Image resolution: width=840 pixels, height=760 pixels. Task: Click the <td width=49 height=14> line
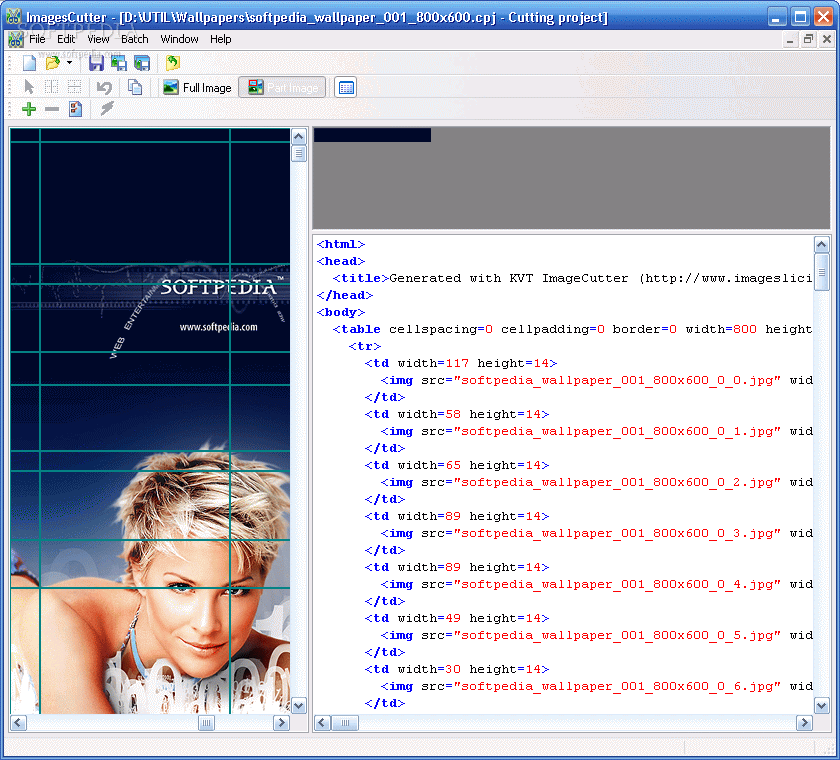tap(456, 619)
